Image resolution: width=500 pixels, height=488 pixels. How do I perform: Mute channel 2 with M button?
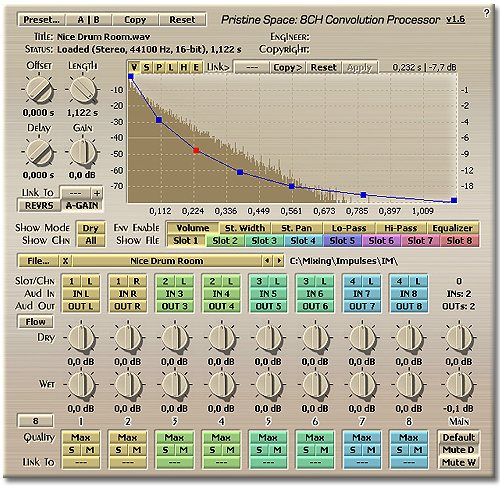click(137, 450)
